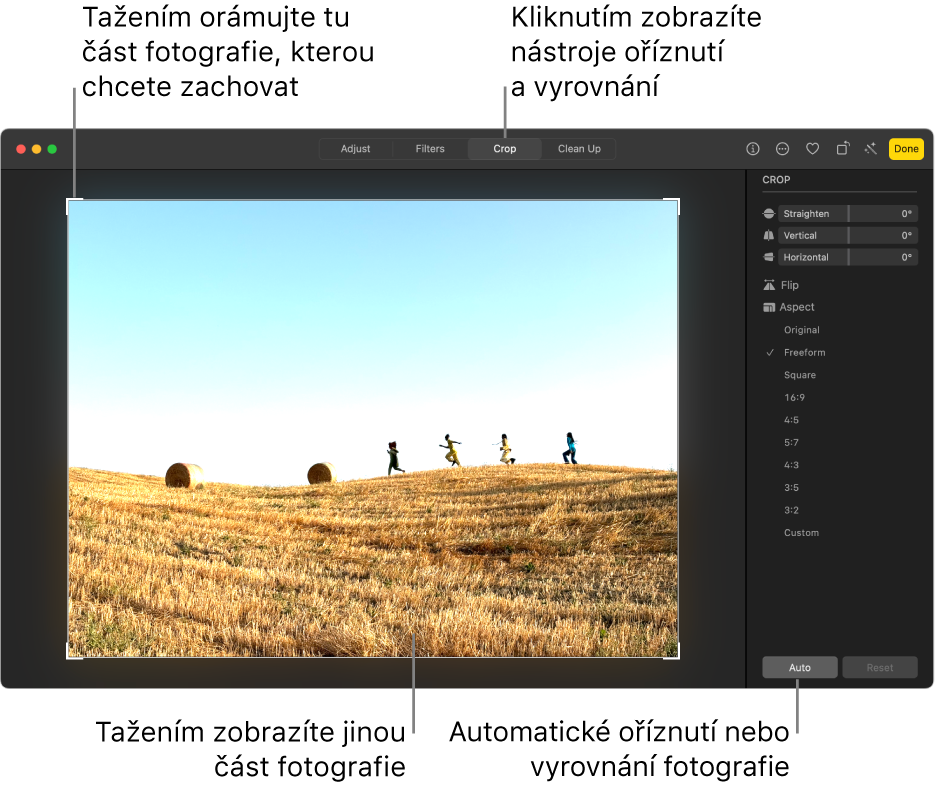This screenshot has height=788, width=937.
Task: Click the top-right crop corner handle
Action: [678, 201]
